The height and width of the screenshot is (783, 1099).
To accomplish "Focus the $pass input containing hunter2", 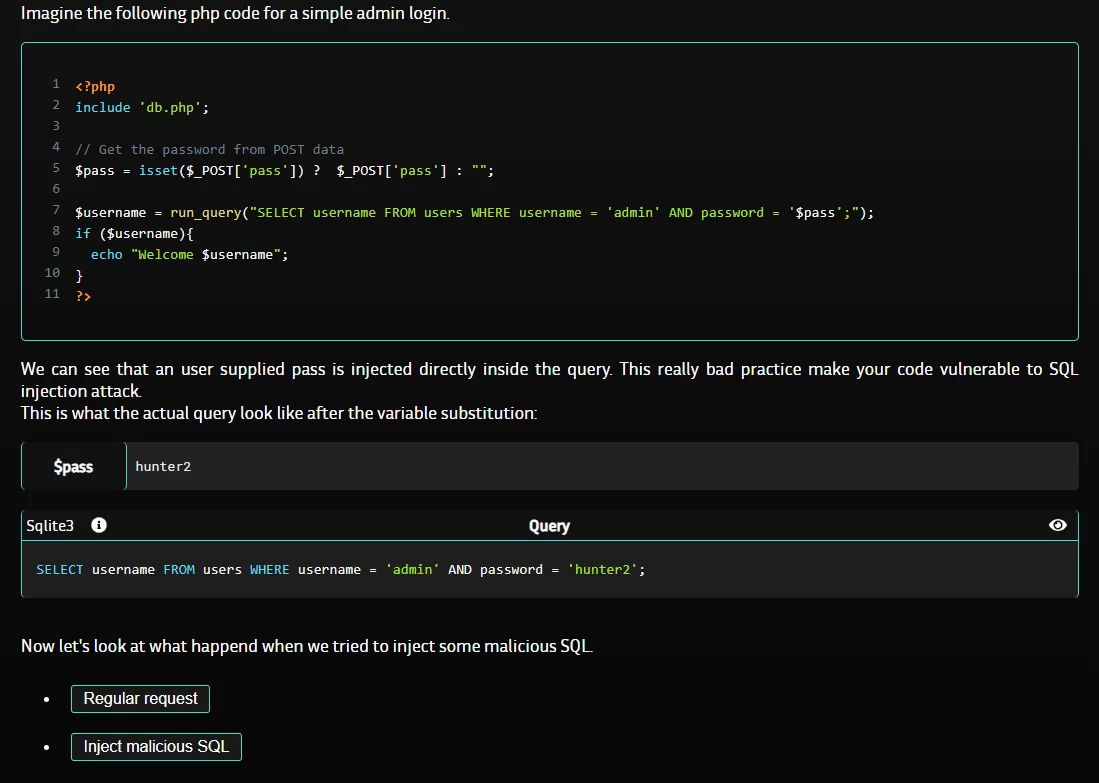I will click(600, 466).
